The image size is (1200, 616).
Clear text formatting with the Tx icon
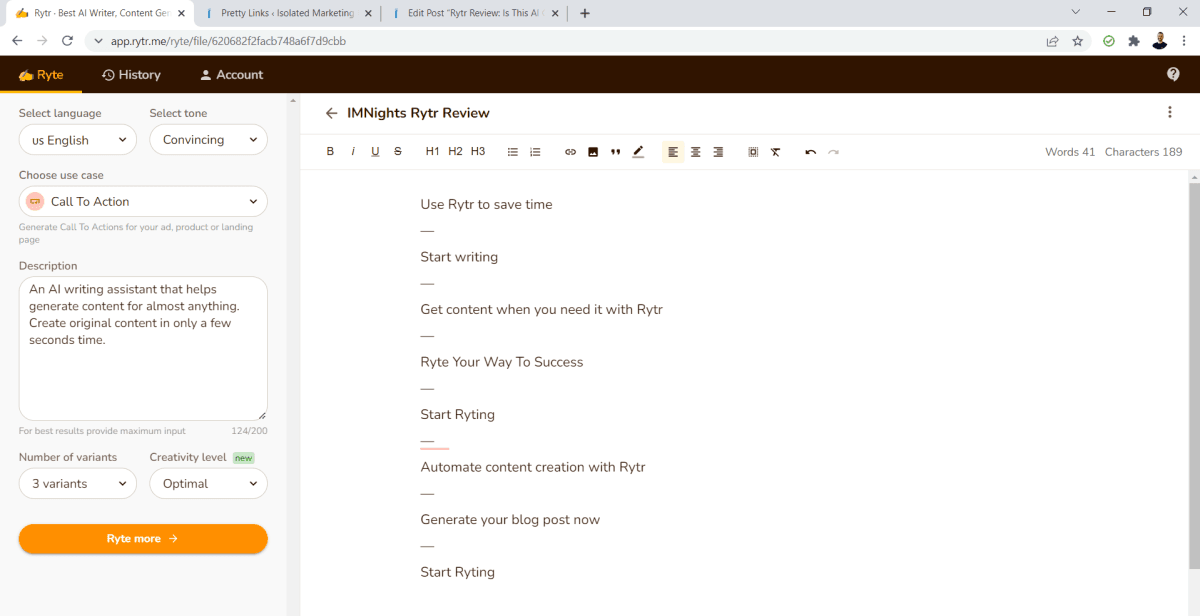[775, 152]
